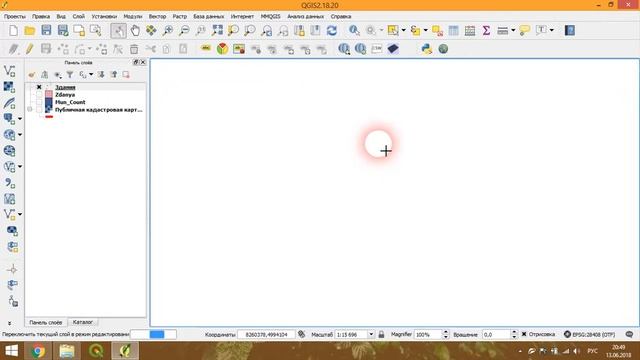Activate Map Tips speech bubble
Image resolution: width=640 pixels, height=360 pixels.
[x=525, y=31]
